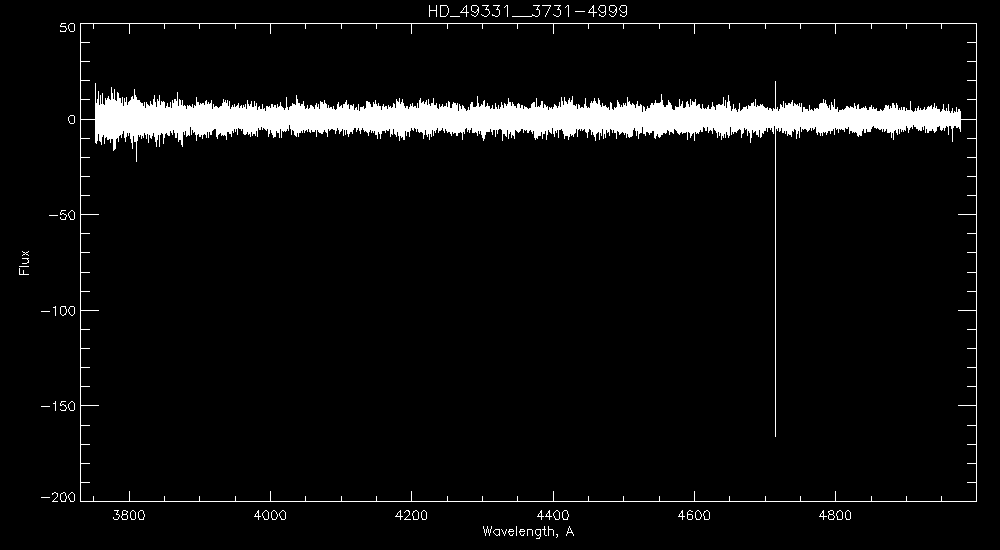Click the -150 flux tick label
This screenshot has width=1000, height=550.
[x=59, y=406]
